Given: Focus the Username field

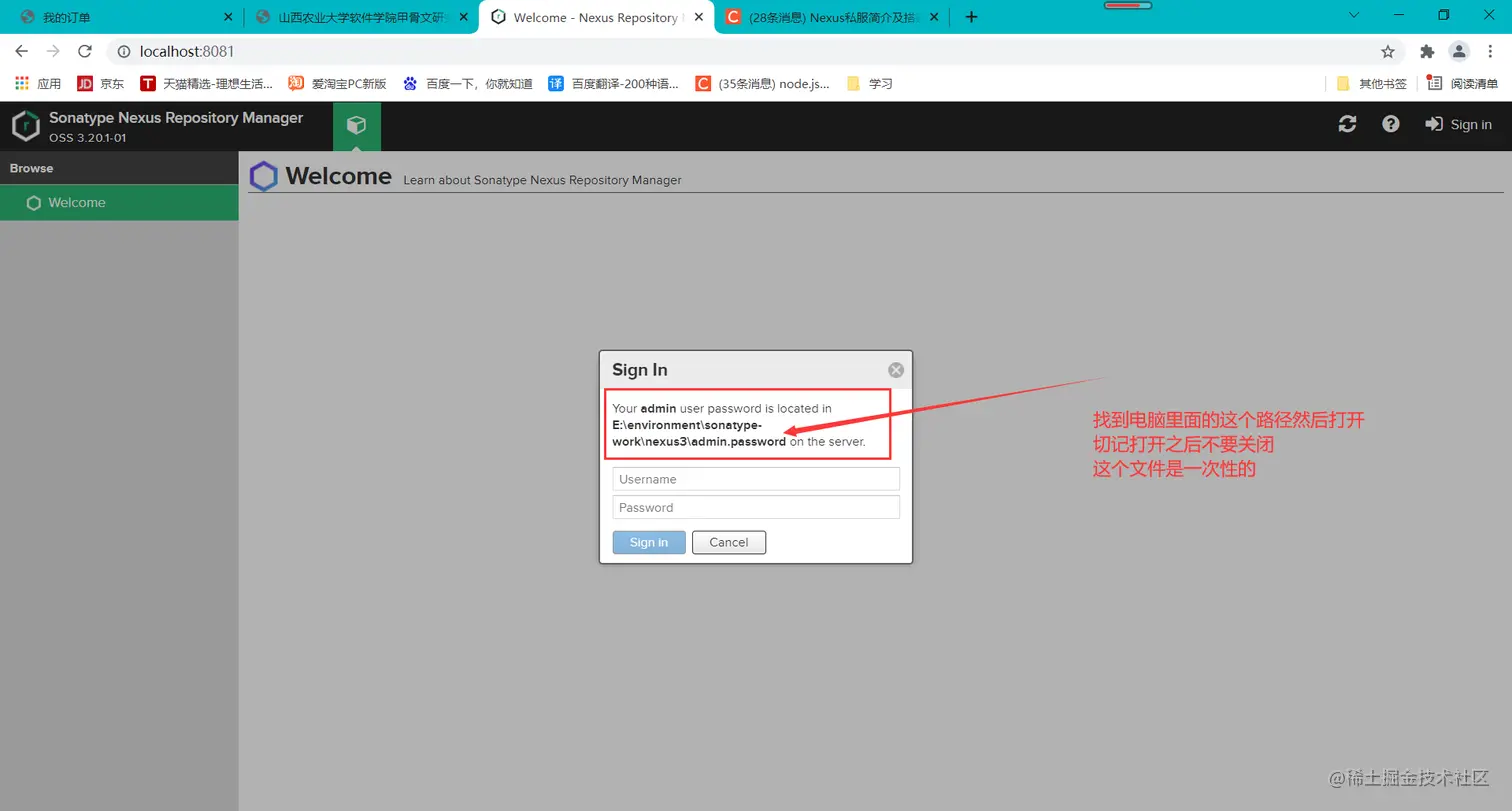Looking at the screenshot, I should coord(756,479).
